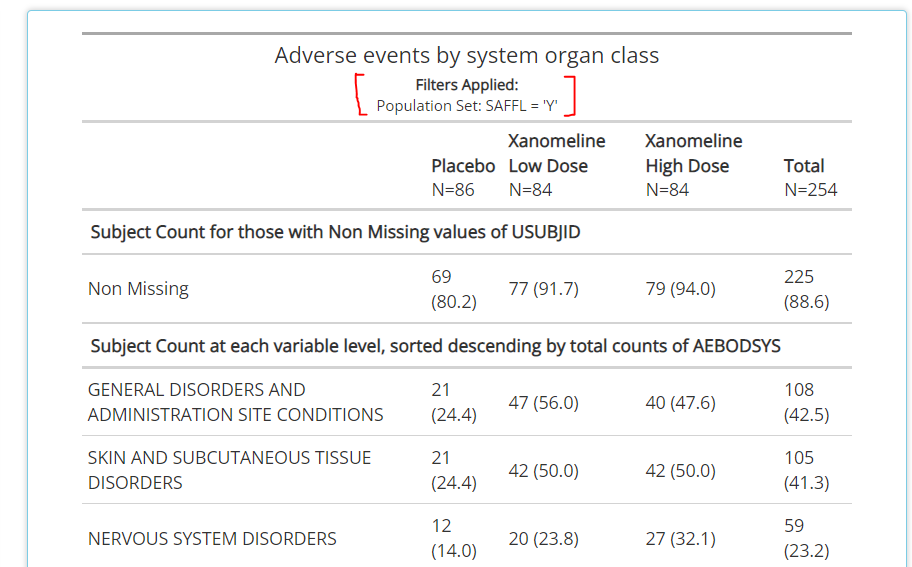The height and width of the screenshot is (567, 912).
Task: Click the N=254 total count label
Action: 810,190
